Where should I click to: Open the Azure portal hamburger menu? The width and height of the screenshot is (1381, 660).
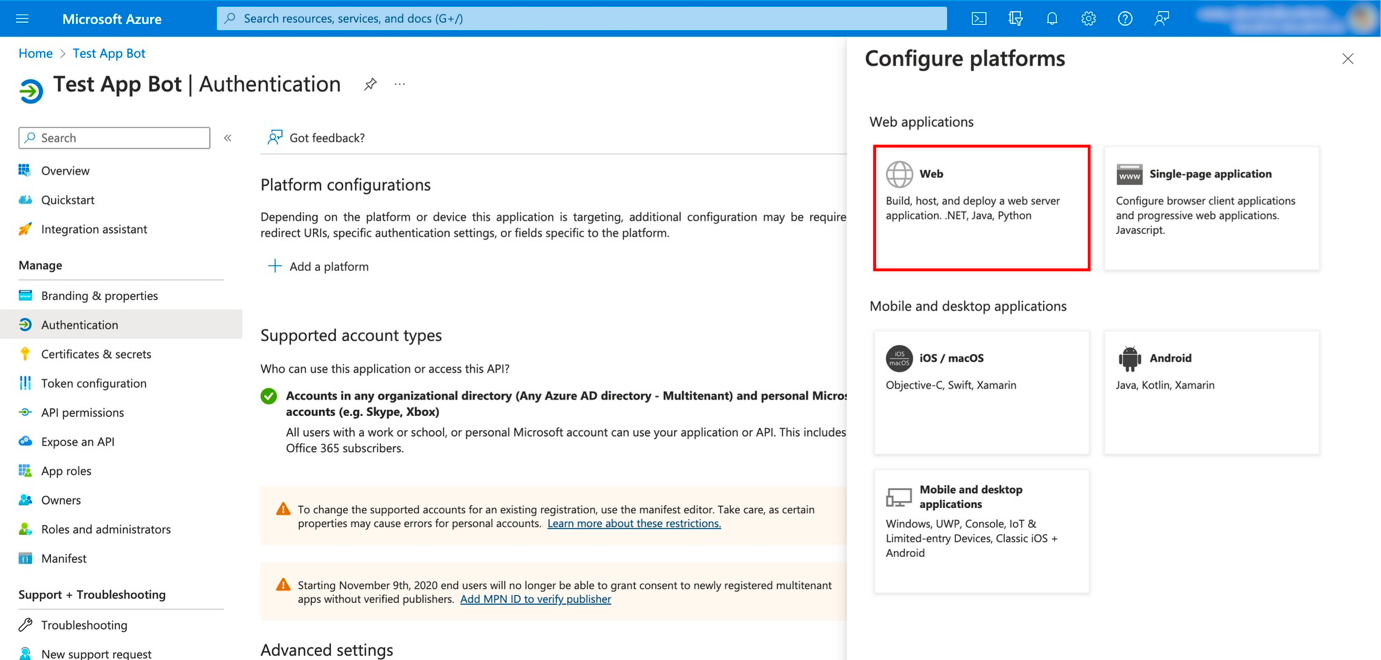pos(22,18)
